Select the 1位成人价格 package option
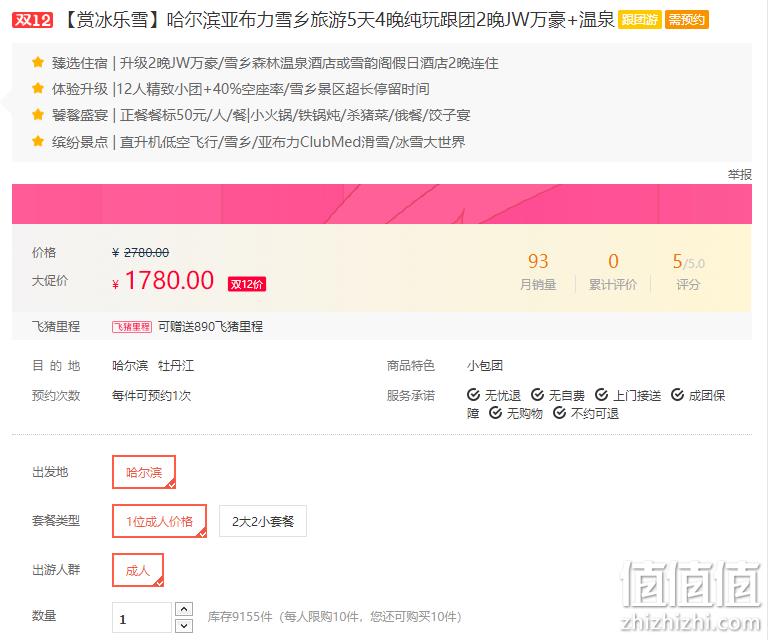 (x=160, y=521)
